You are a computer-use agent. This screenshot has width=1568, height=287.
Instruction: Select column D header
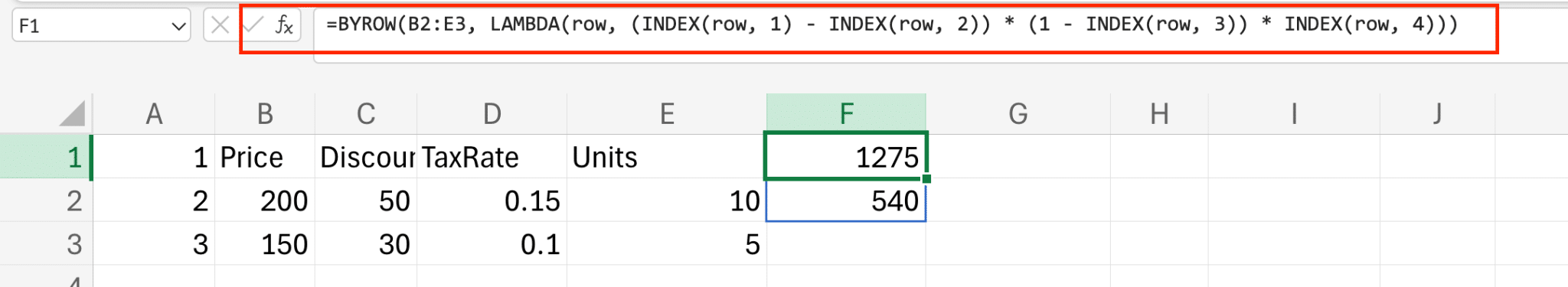tap(492, 114)
